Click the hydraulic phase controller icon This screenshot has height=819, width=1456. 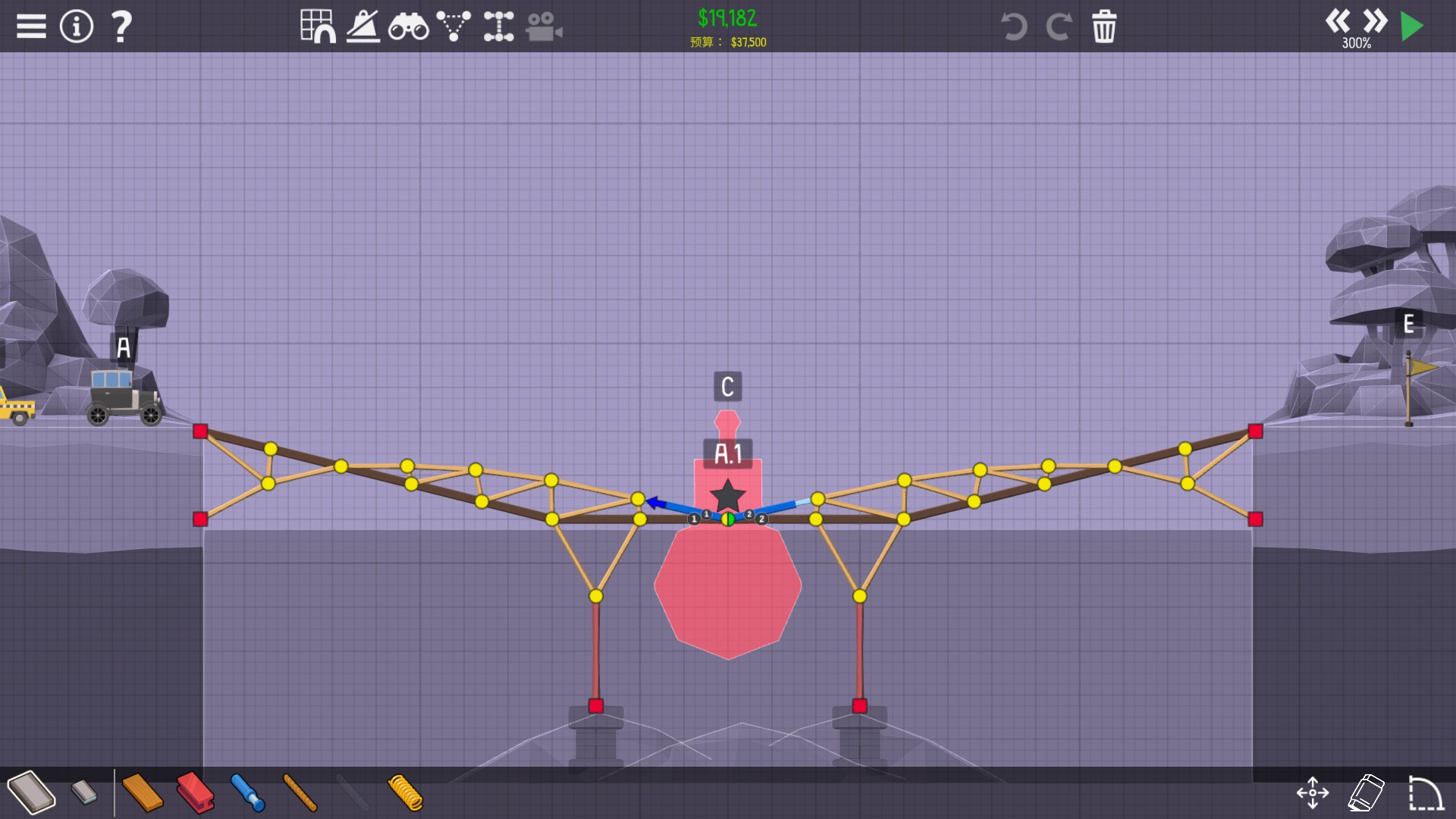click(498, 27)
